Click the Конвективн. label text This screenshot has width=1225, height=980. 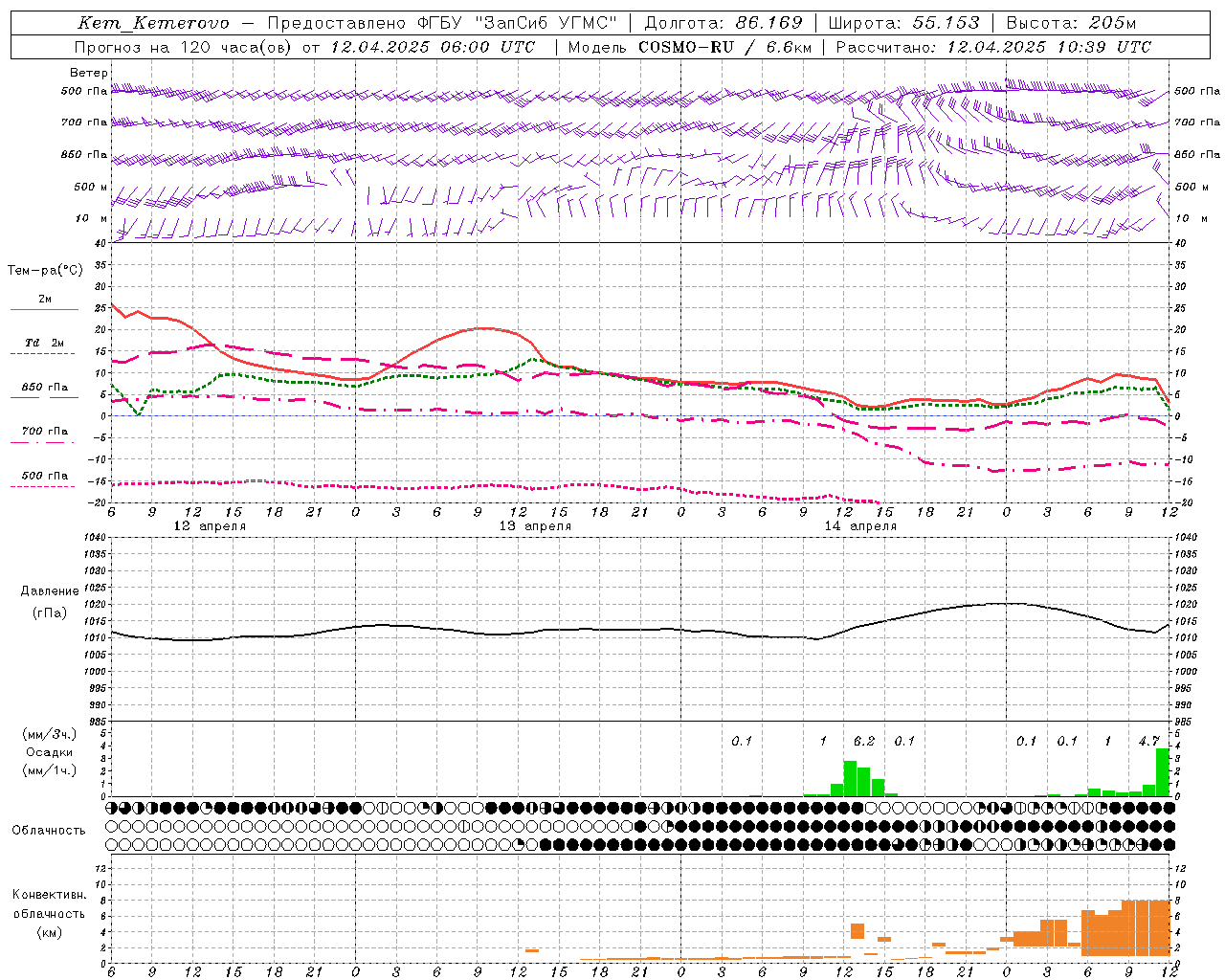[49, 895]
